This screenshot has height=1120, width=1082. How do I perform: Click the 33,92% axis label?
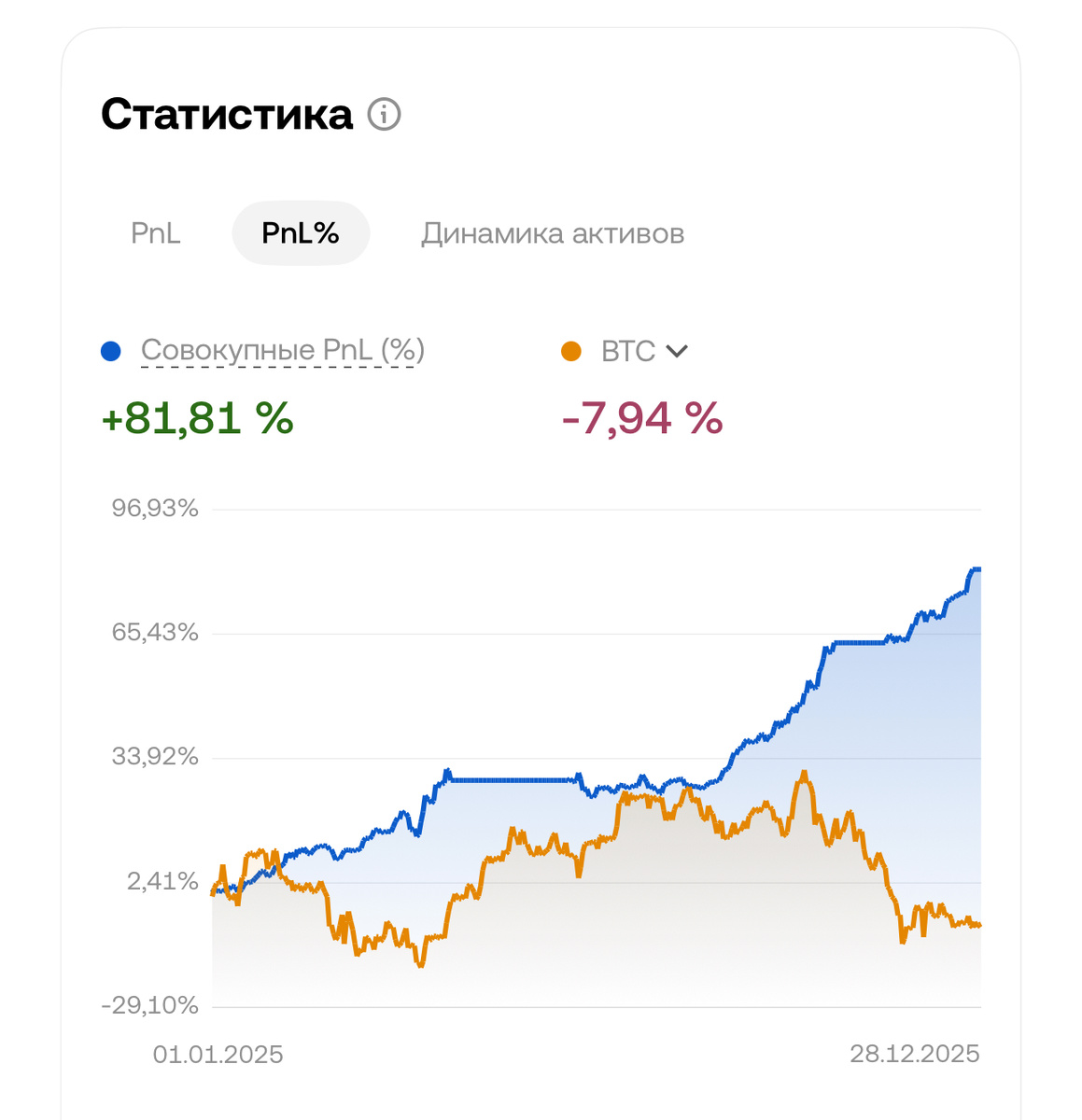pyautogui.click(x=156, y=757)
